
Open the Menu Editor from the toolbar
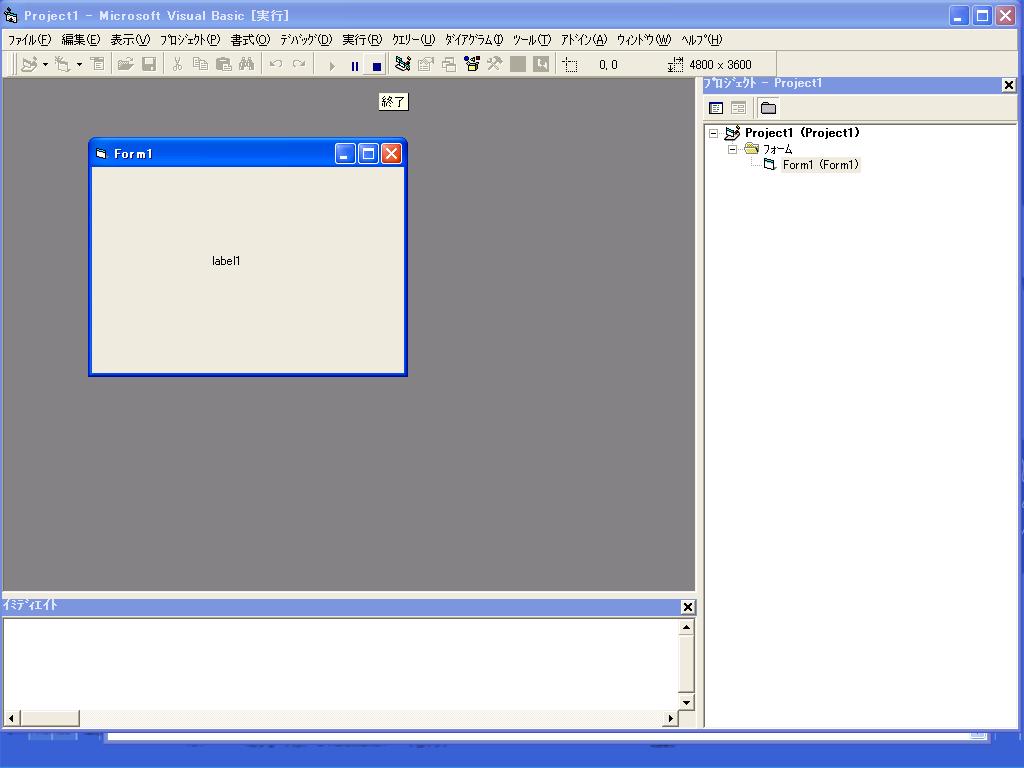97,64
